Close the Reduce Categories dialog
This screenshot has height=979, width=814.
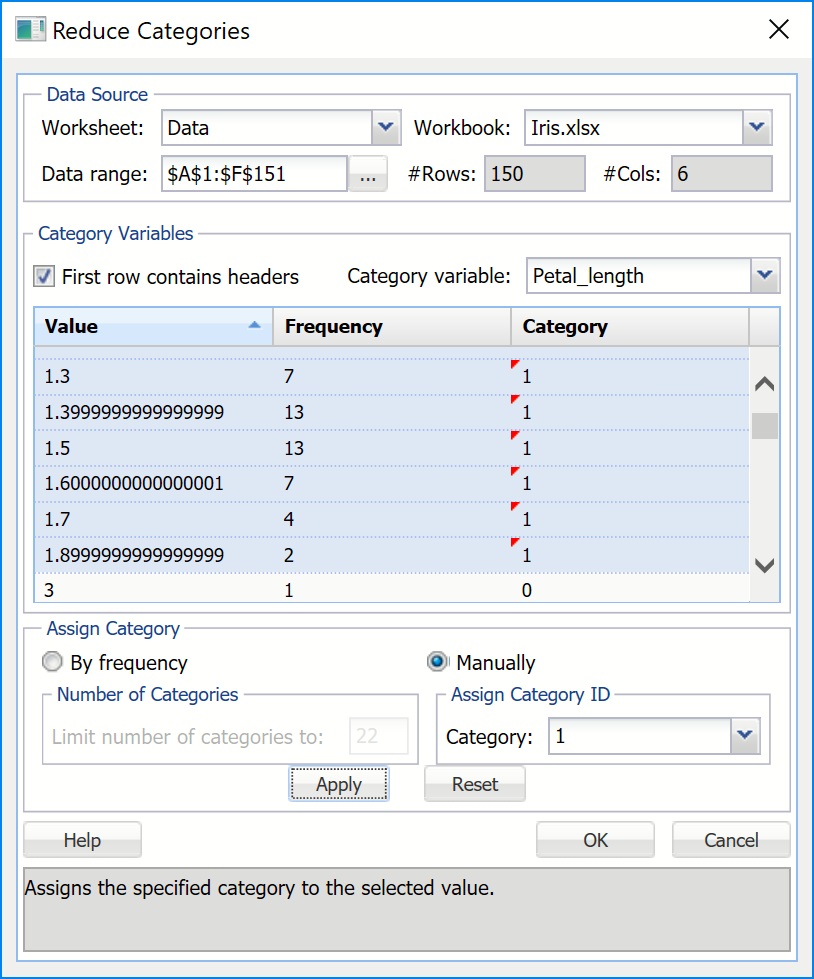779,29
